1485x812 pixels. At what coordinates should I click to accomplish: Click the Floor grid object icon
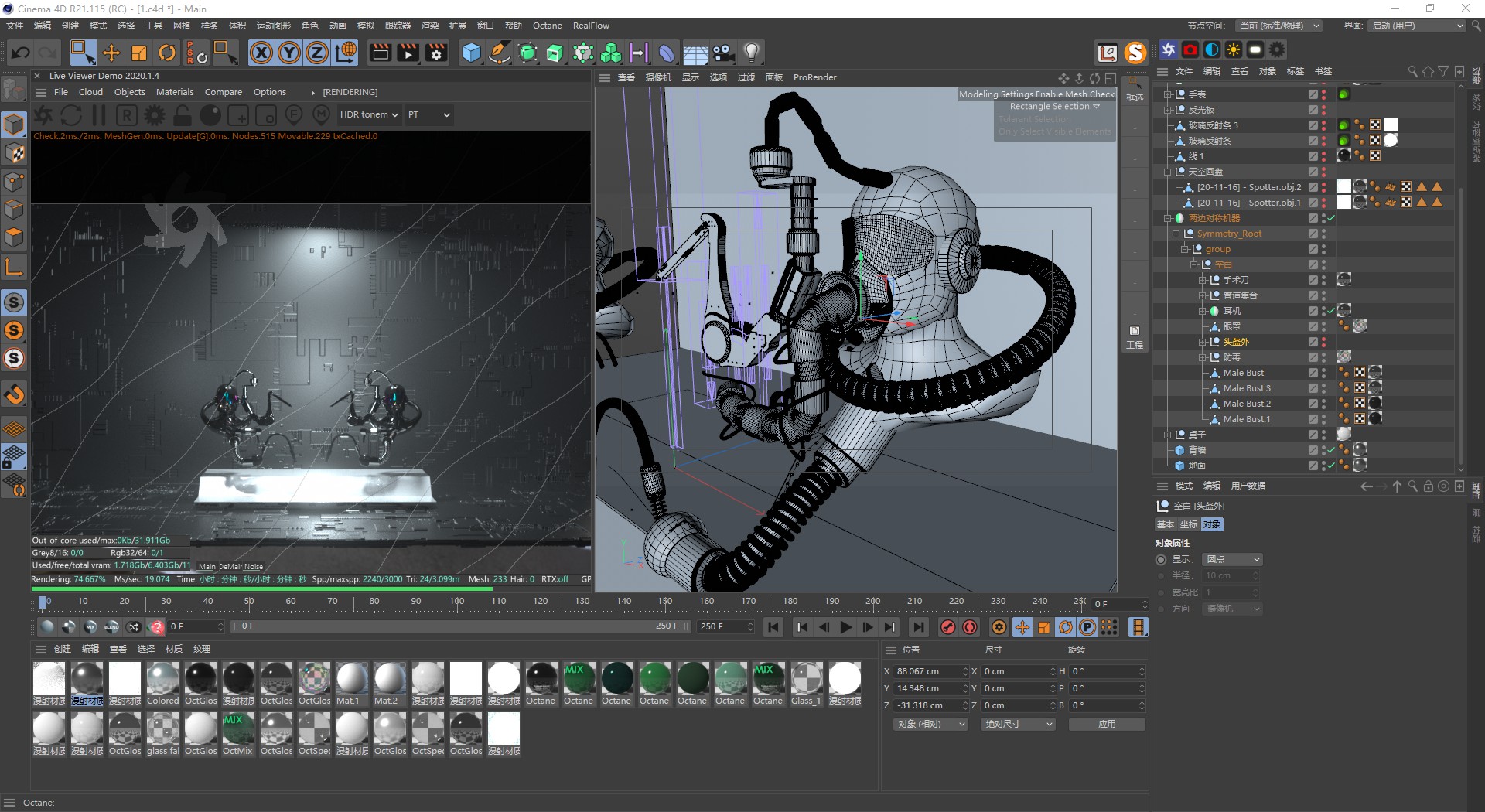tap(695, 53)
